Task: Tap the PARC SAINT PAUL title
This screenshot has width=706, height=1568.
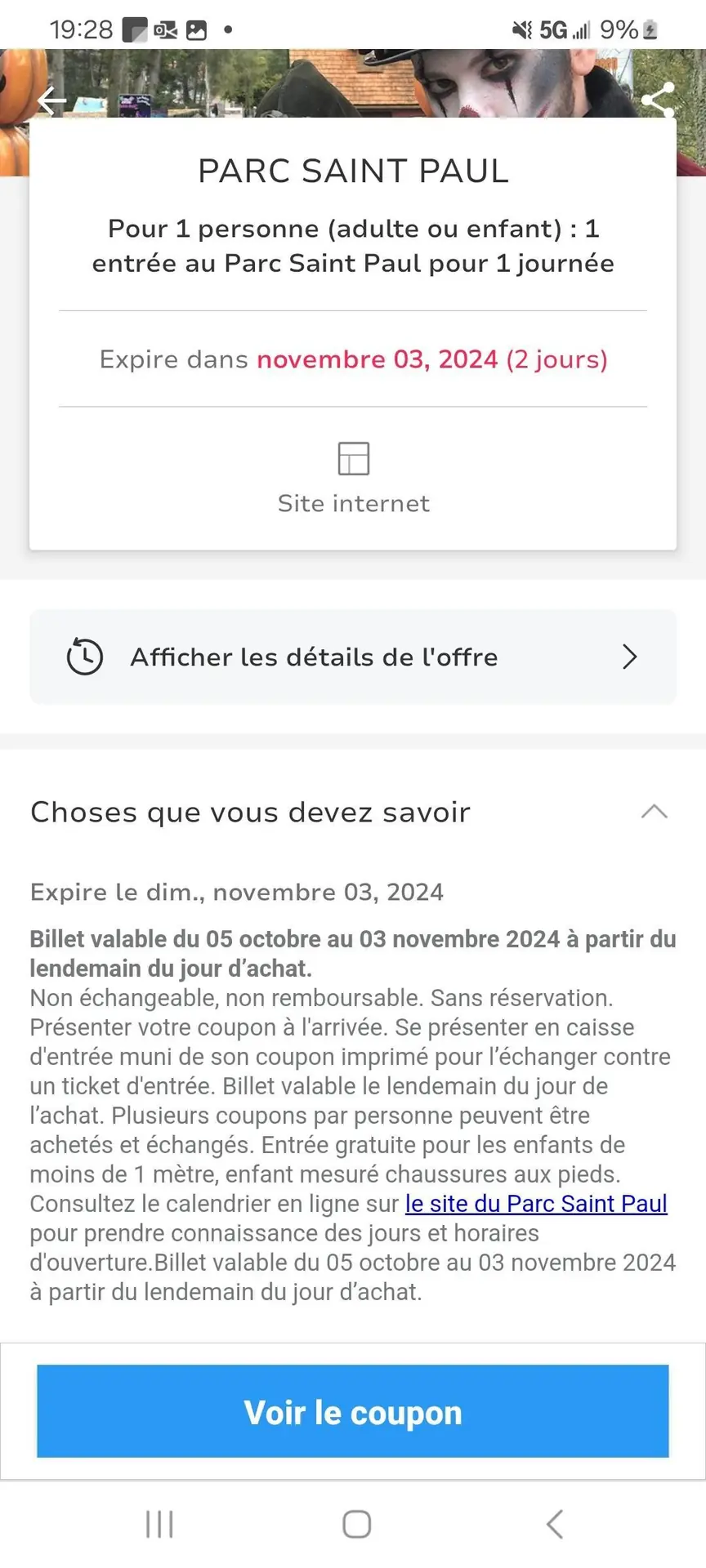Action: [x=354, y=171]
